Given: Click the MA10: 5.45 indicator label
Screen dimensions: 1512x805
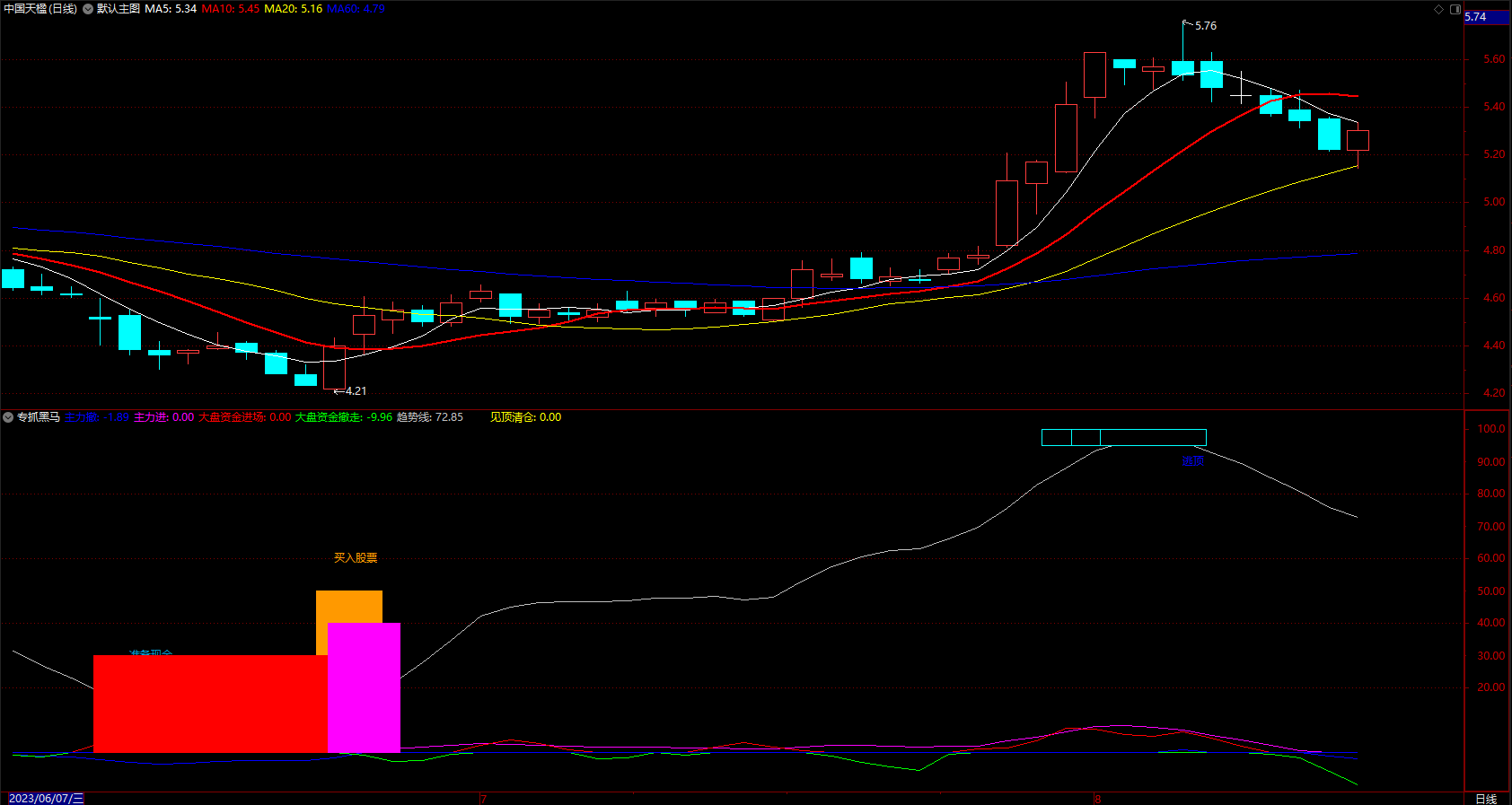Looking at the screenshot, I should pyautogui.click(x=231, y=9).
